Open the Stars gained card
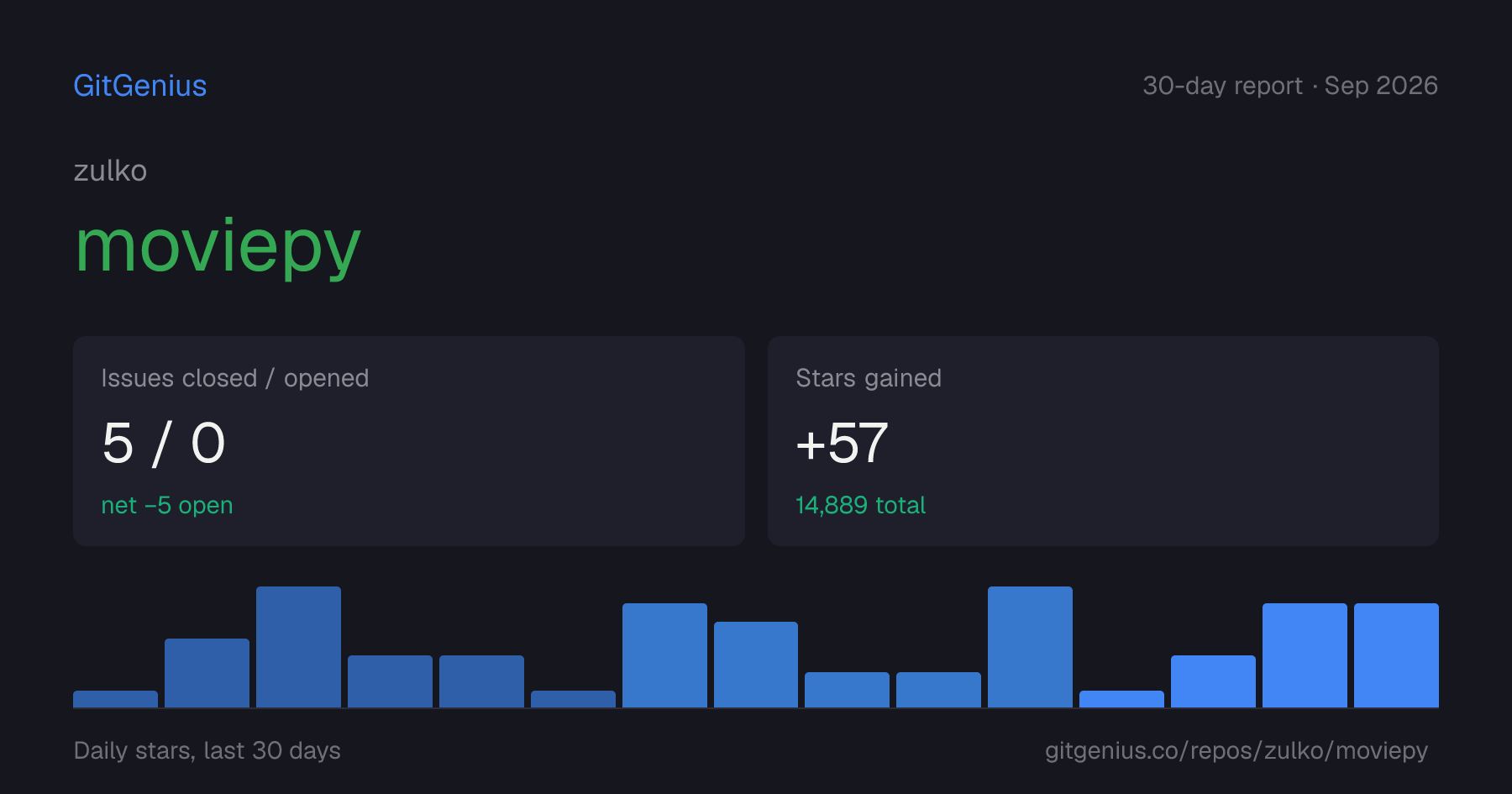Image resolution: width=1512 pixels, height=794 pixels. 1103,441
